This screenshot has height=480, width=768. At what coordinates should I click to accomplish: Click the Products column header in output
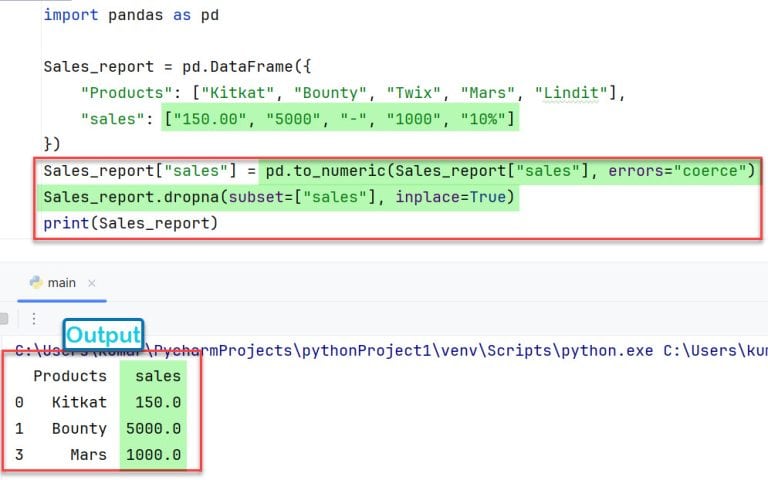[70, 376]
